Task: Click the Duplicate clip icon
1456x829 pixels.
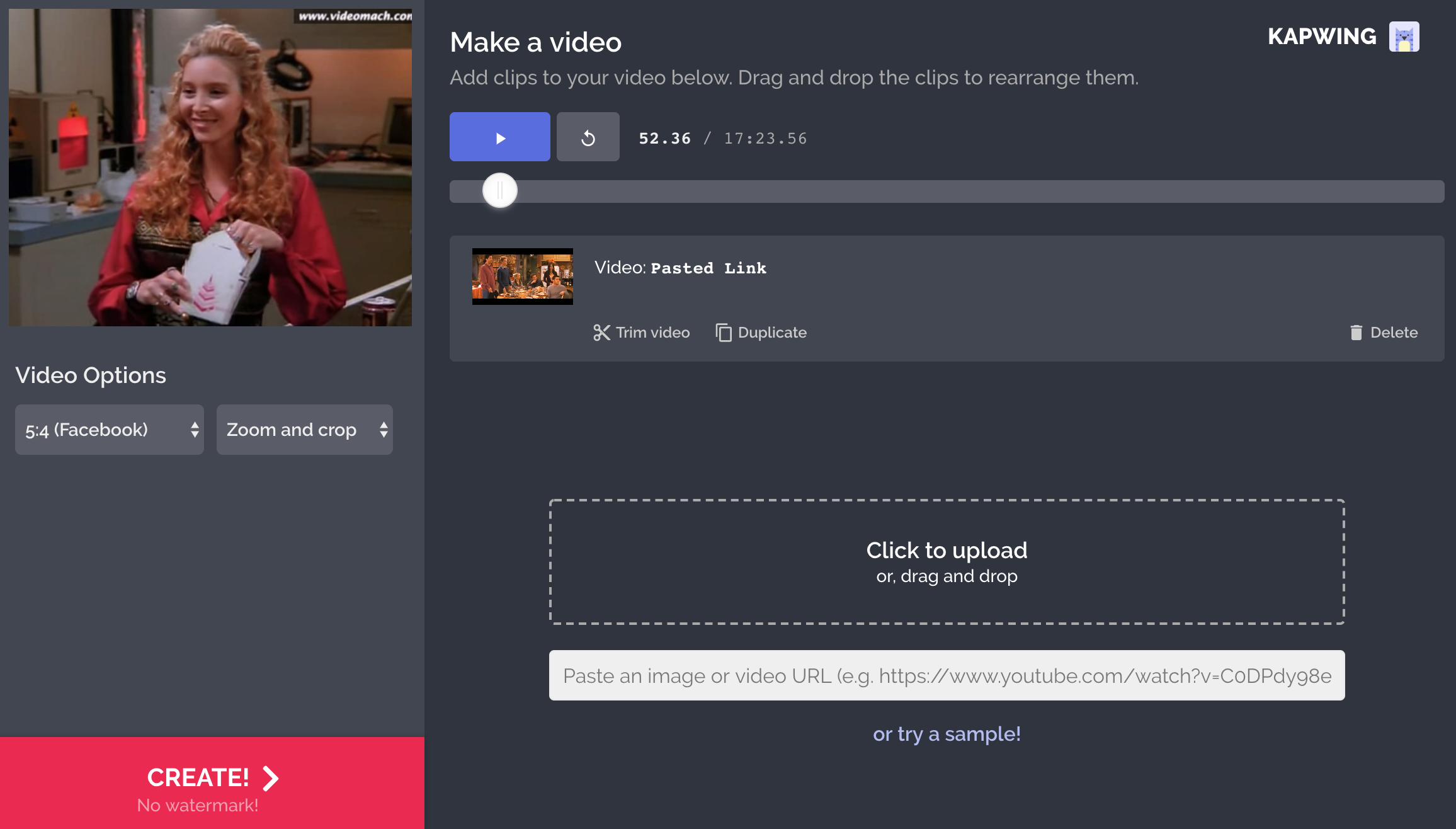Action: [724, 333]
